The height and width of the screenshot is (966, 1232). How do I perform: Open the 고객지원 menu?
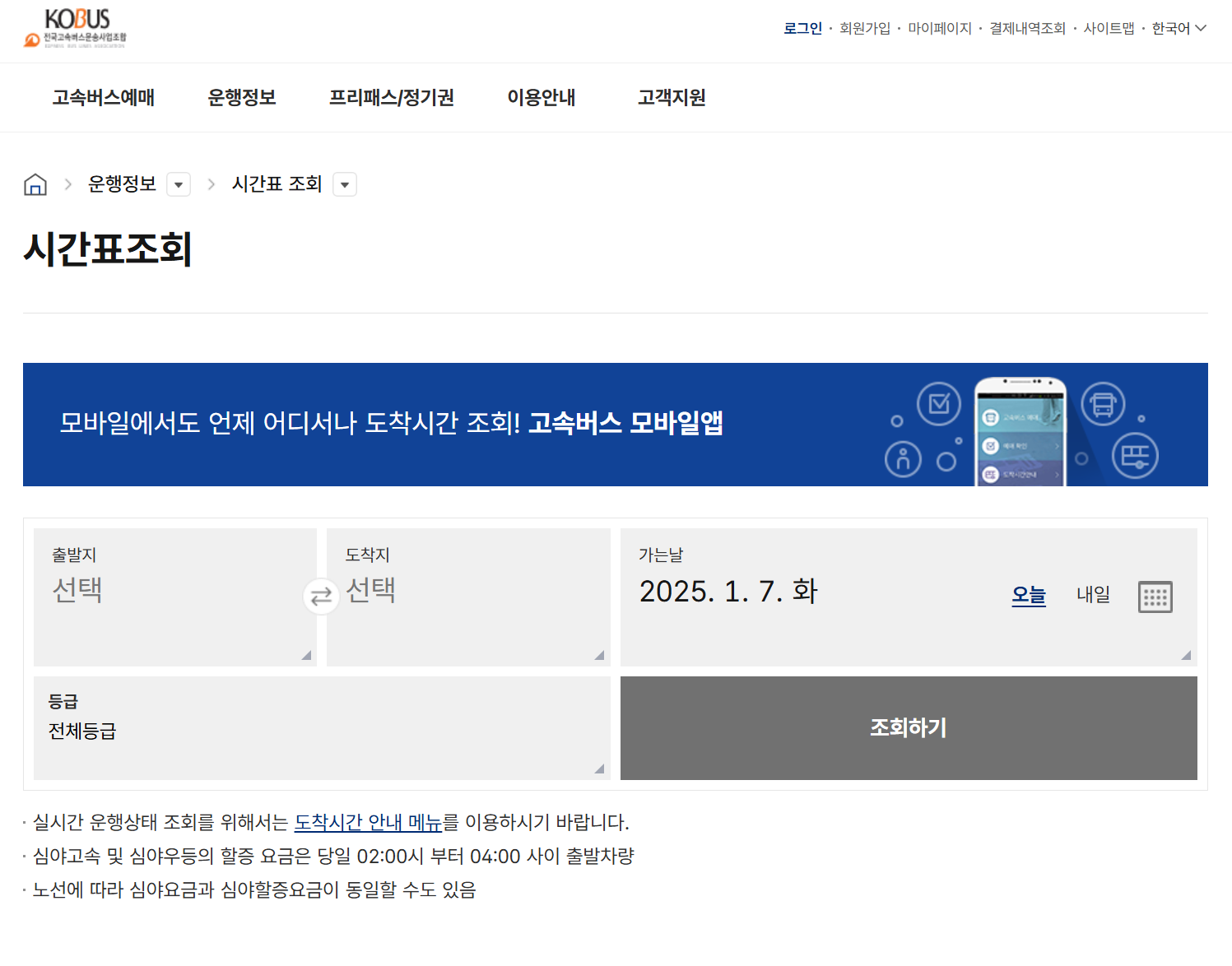point(670,98)
